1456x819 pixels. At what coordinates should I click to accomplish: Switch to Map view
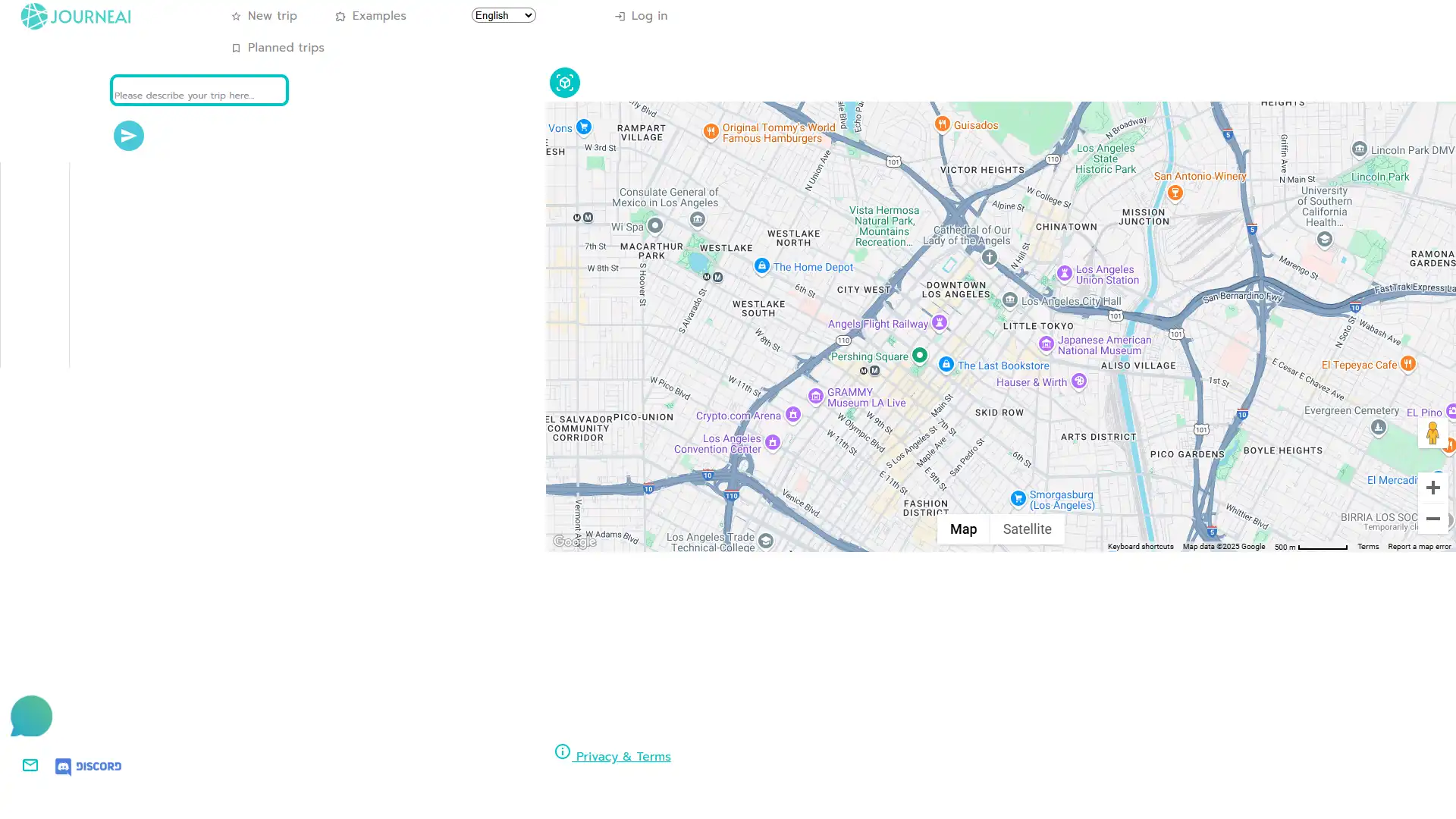pyautogui.click(x=963, y=529)
